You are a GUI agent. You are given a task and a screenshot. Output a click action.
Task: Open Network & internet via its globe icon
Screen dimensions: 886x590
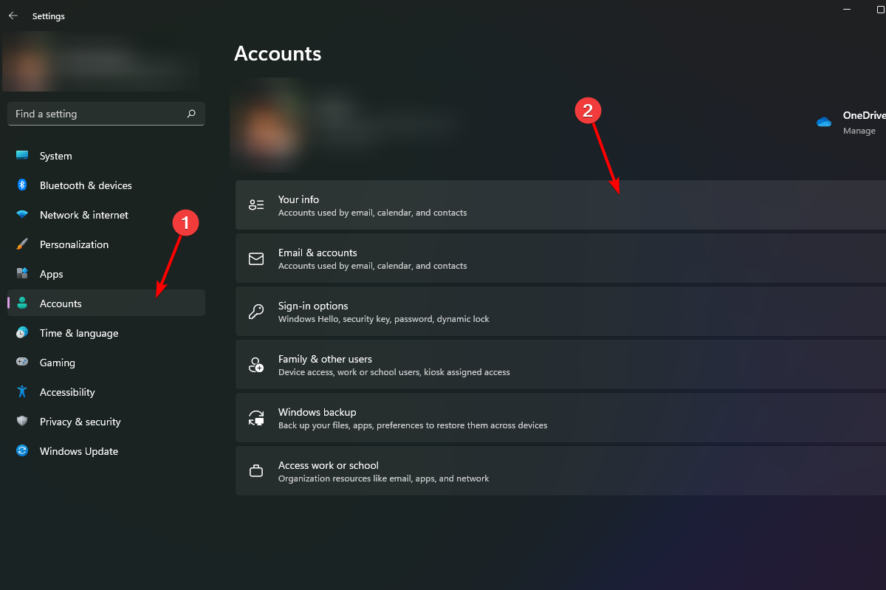pos(24,214)
